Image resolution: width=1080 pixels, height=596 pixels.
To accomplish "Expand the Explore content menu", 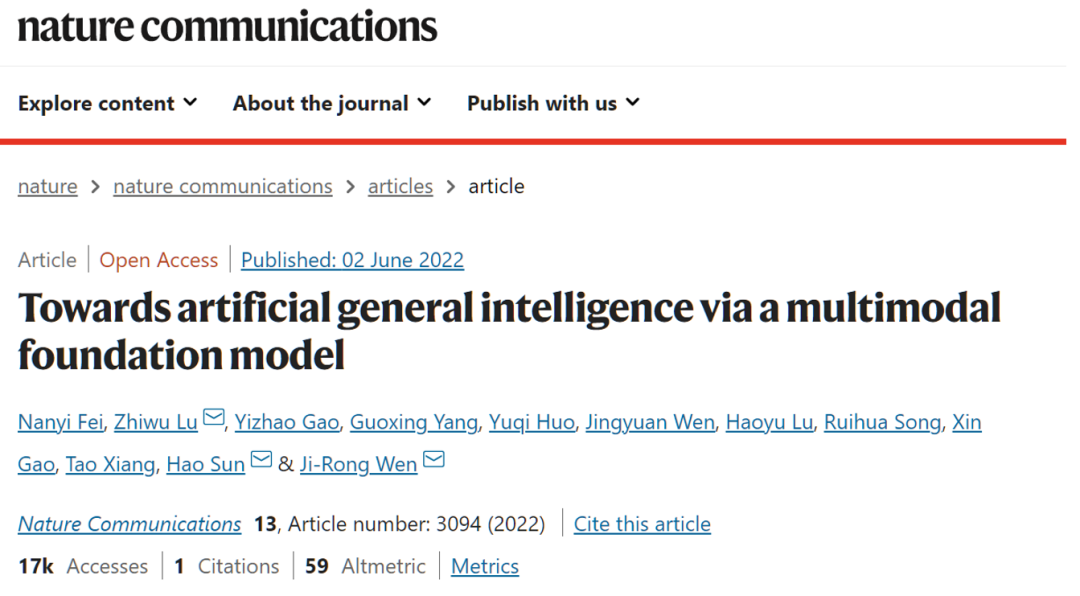I will coord(108,103).
